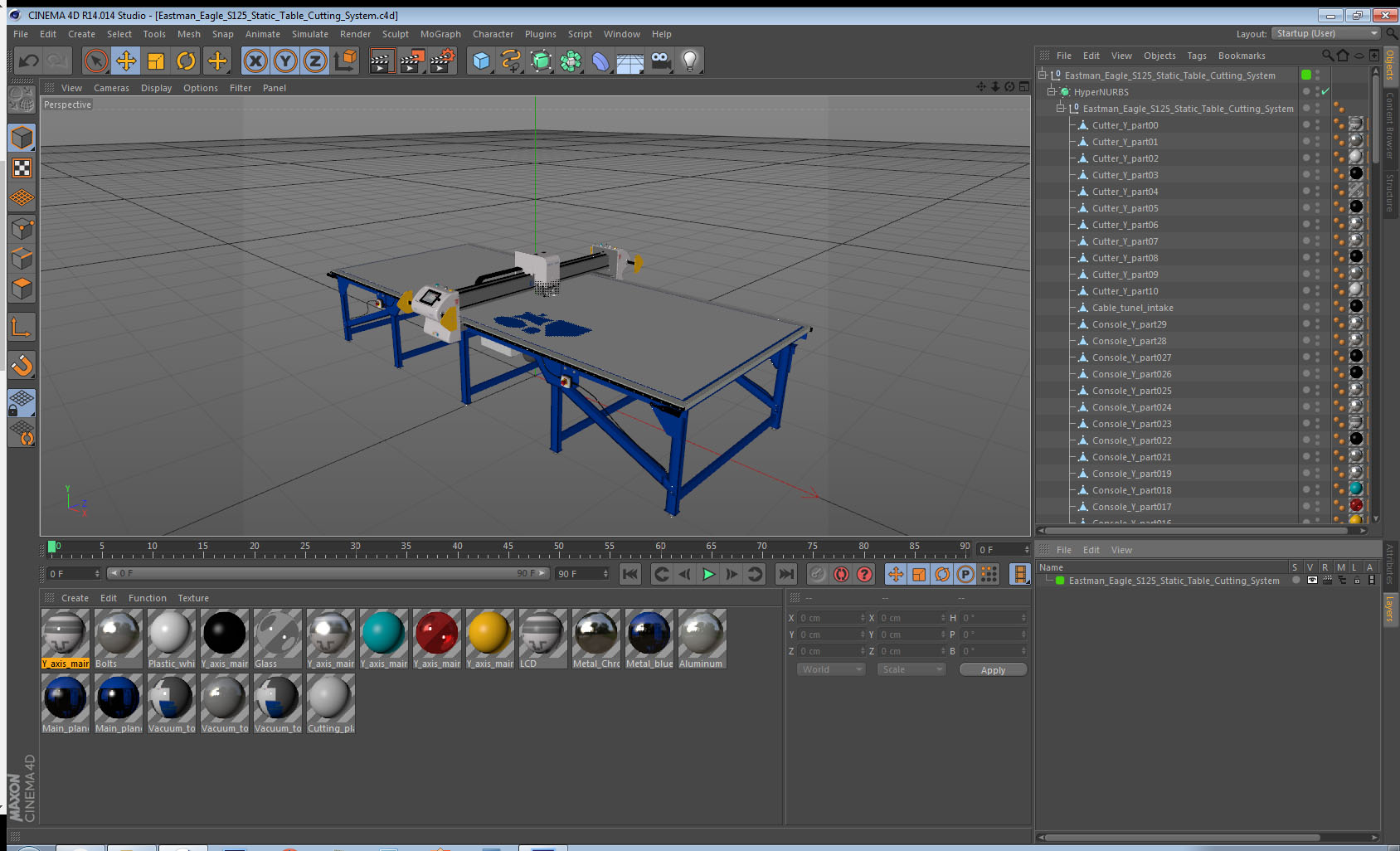1400x851 pixels.
Task: Click Apply in coordinates panel
Action: (x=993, y=670)
